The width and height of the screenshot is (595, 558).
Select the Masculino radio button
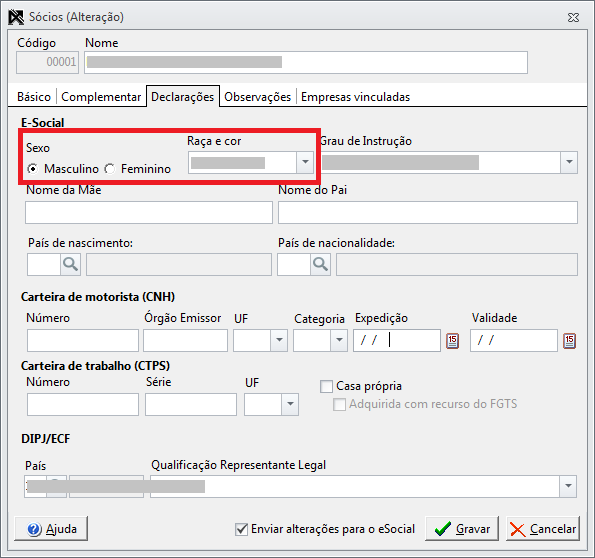tap(33, 169)
